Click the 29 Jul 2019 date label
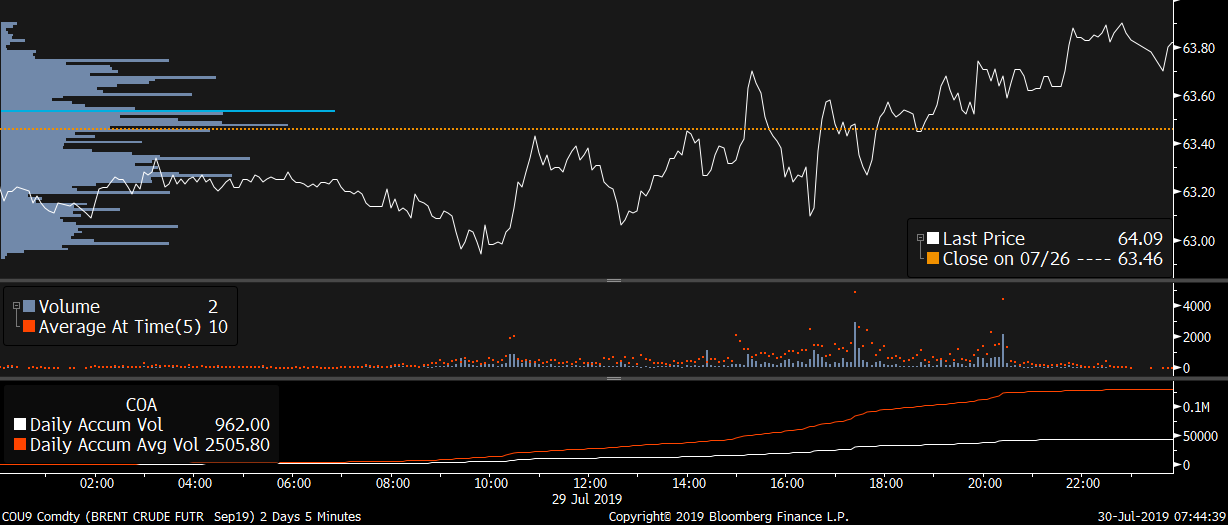1228x525 pixels. [585, 498]
